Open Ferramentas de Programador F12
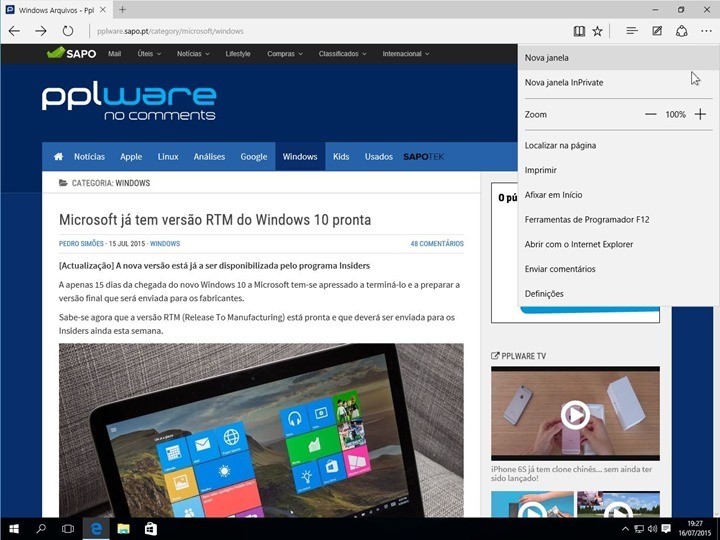720x540 pixels. point(618,220)
